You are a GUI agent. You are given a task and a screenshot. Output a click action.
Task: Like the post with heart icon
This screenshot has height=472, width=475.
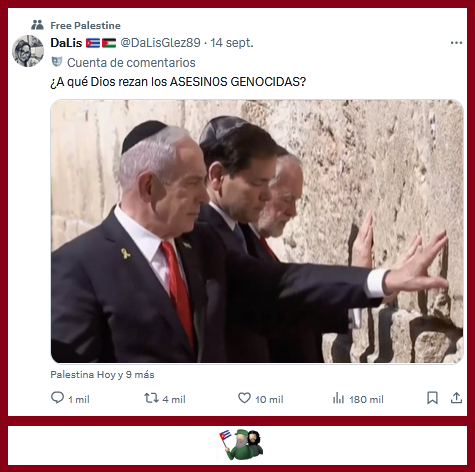click(244, 398)
